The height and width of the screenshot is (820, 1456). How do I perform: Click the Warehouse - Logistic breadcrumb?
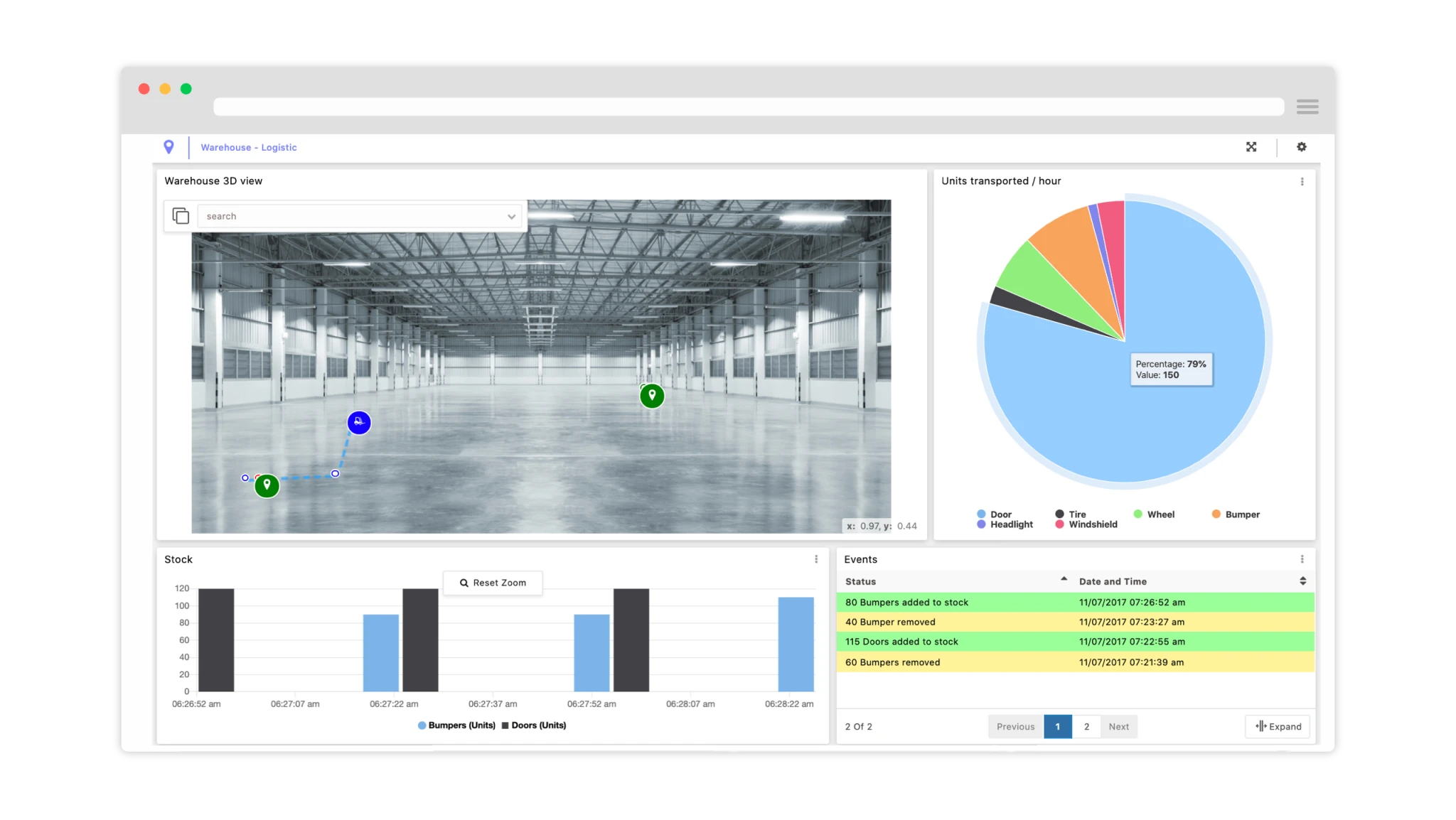point(248,148)
